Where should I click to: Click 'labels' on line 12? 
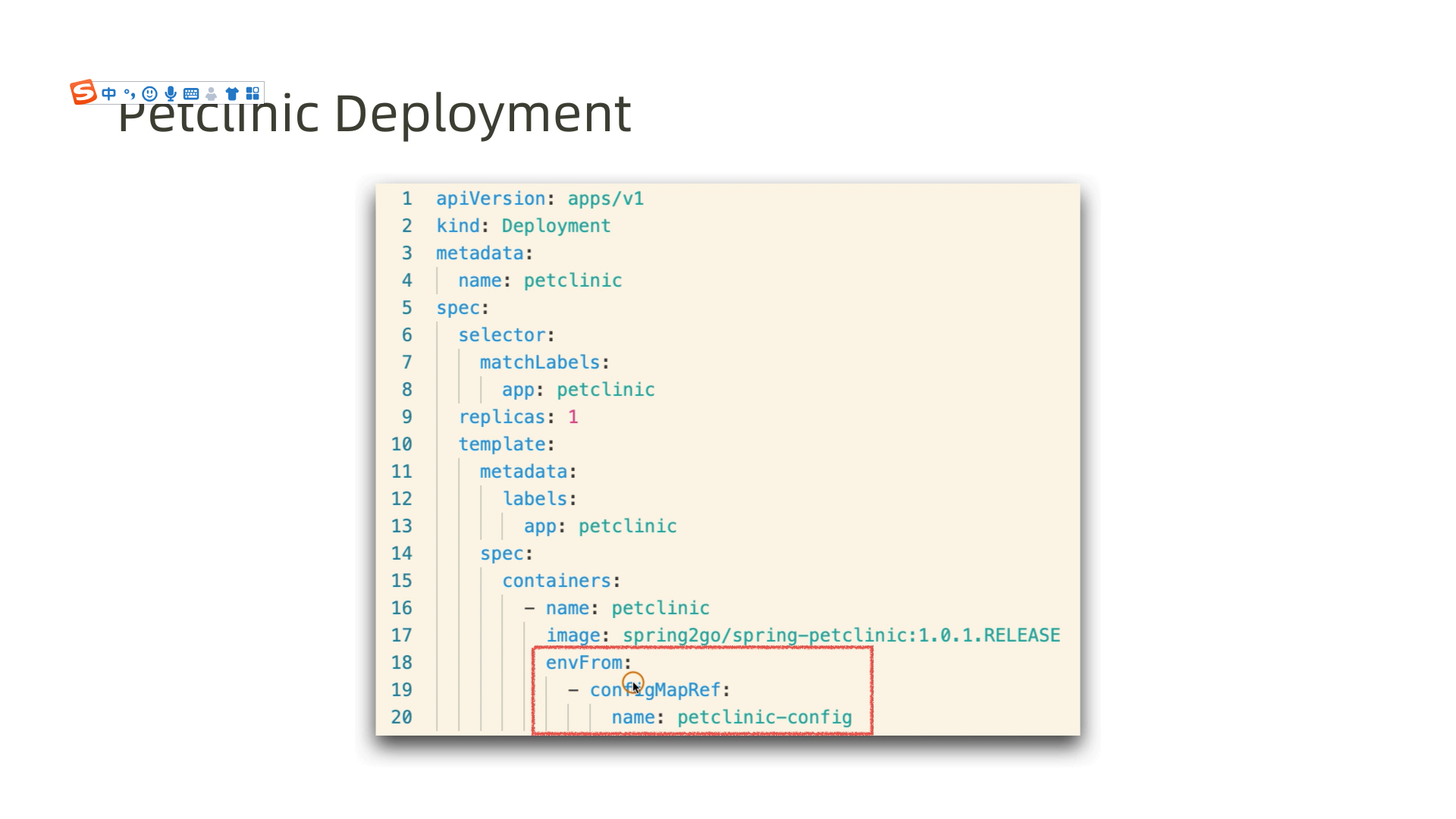(x=535, y=499)
